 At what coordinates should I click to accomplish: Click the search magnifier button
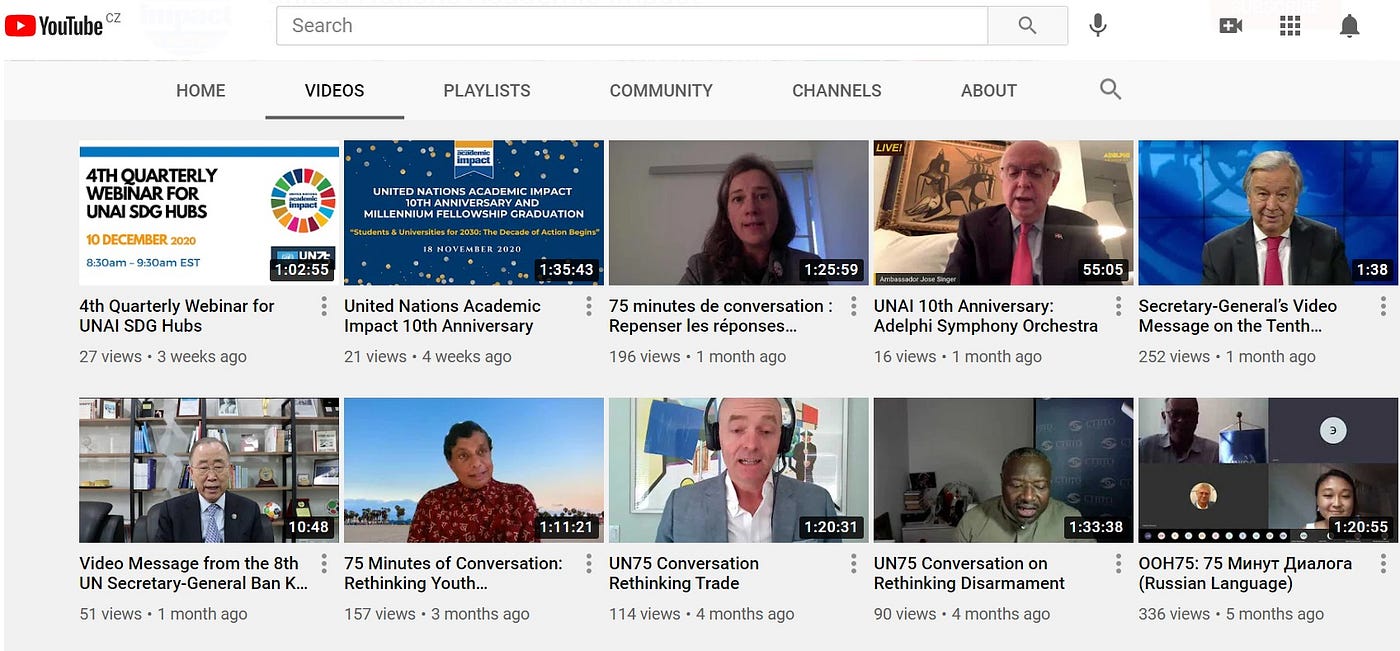[1027, 26]
